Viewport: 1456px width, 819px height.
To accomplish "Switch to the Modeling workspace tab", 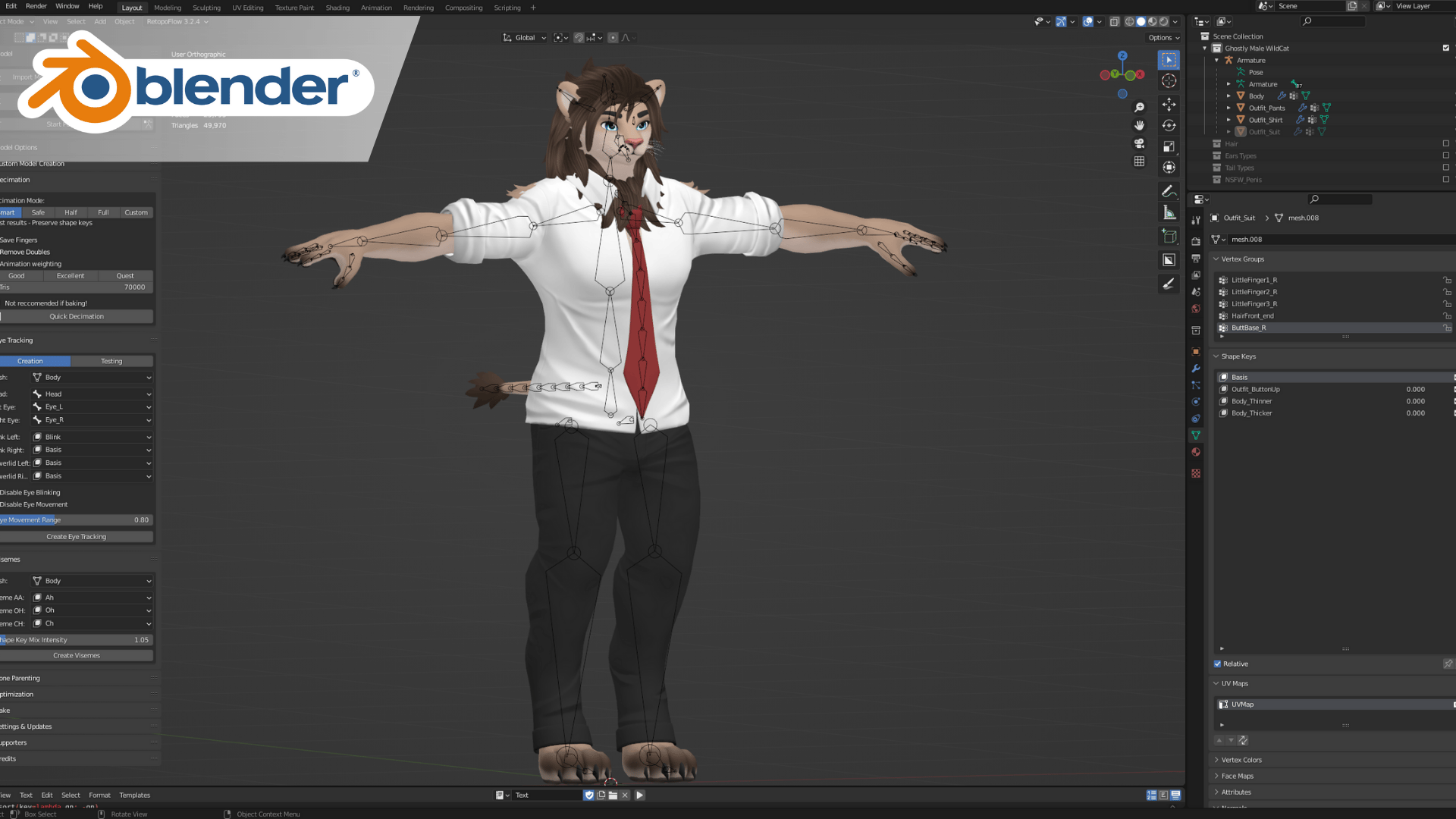I will 168,8.
